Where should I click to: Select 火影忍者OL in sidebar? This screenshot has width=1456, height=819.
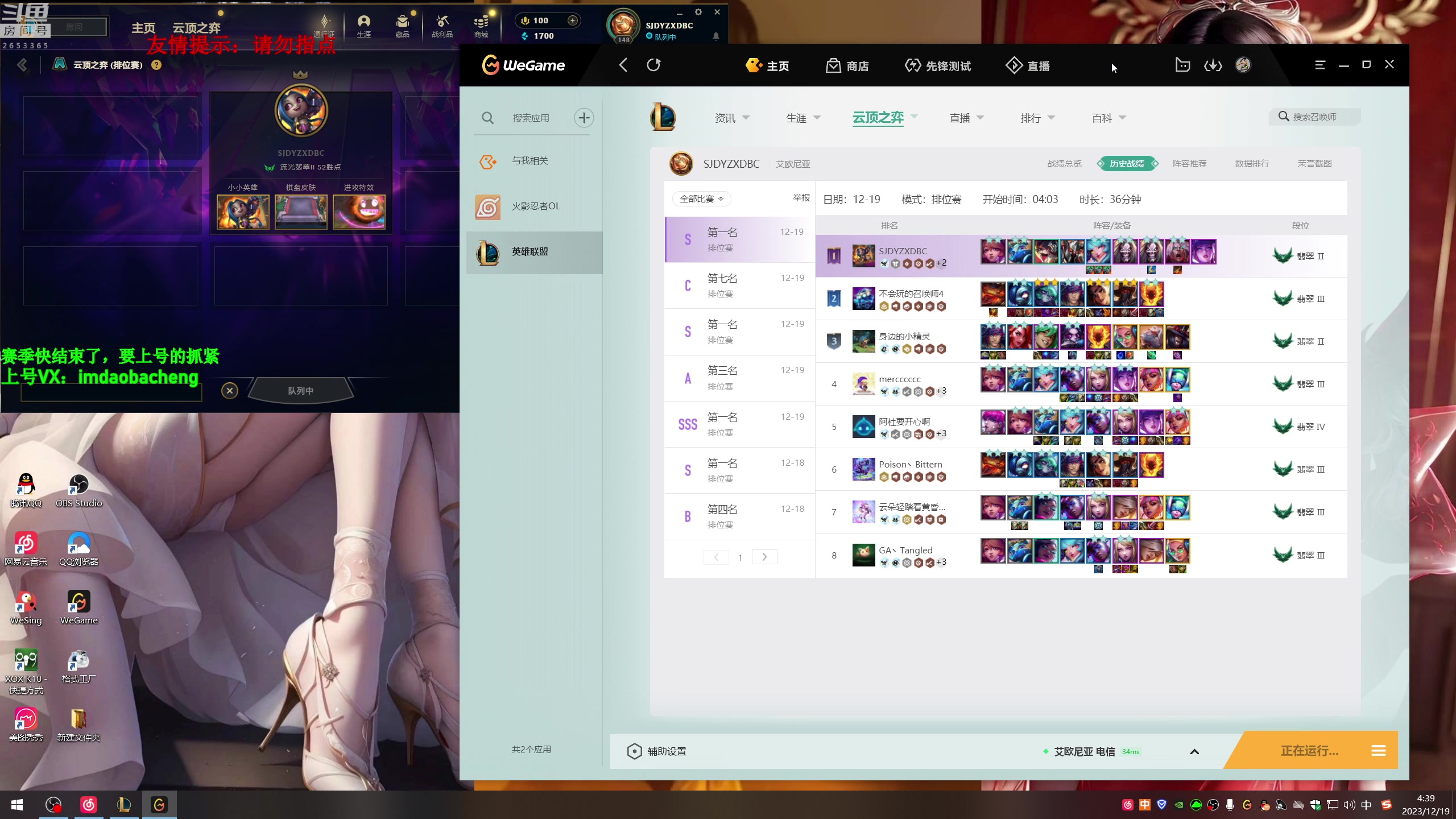[534, 206]
